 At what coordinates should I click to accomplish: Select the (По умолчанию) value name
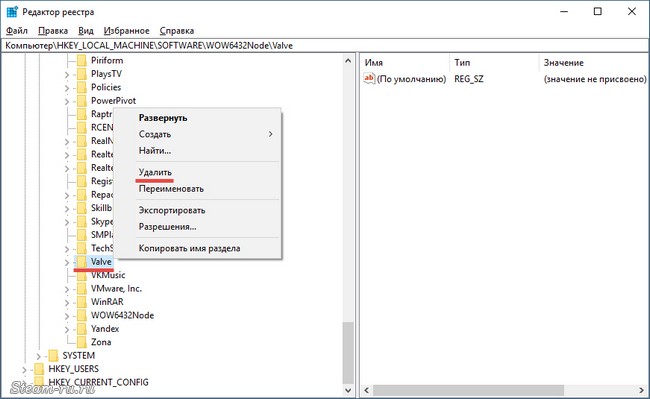click(411, 79)
